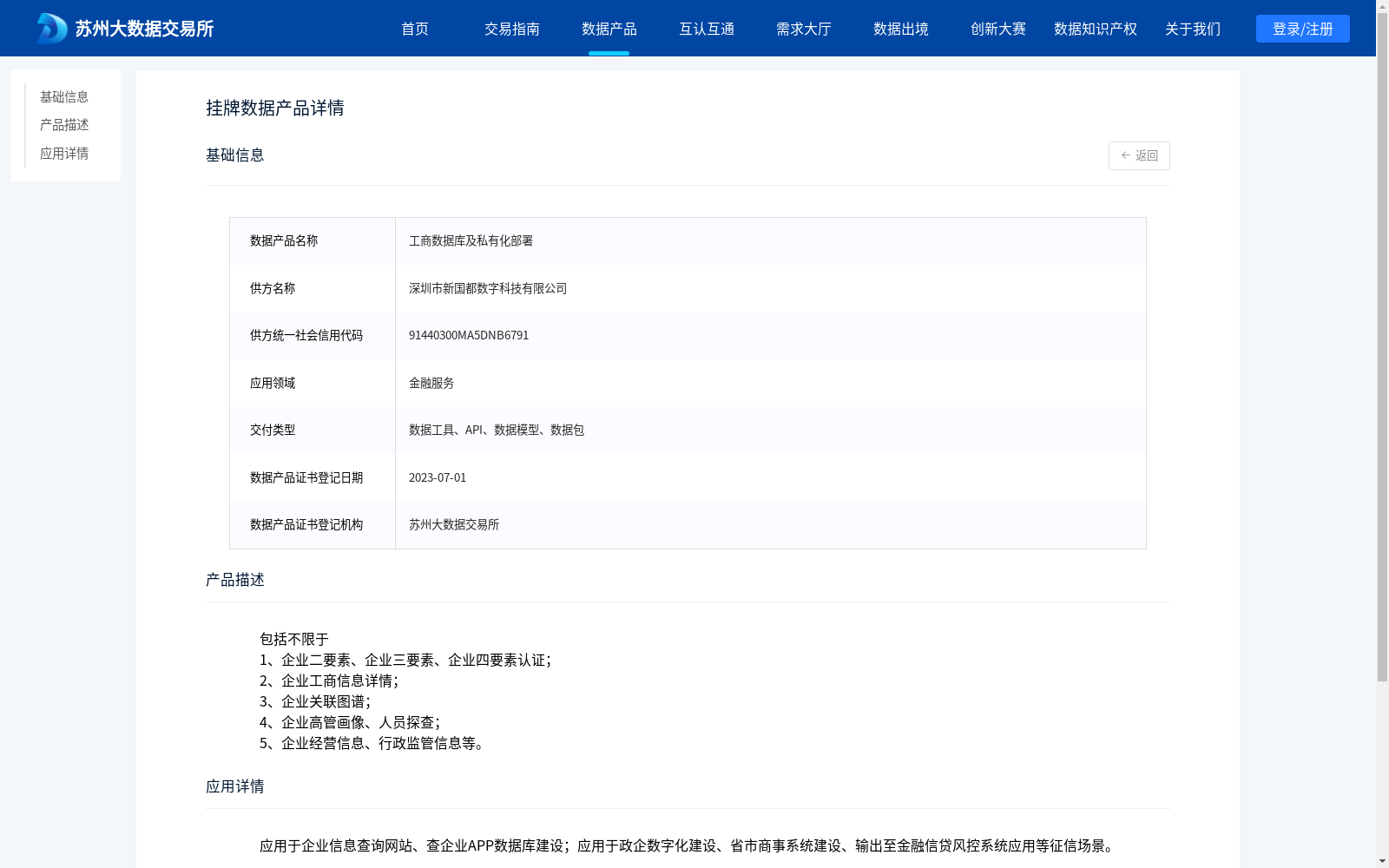Image resolution: width=1389 pixels, height=868 pixels.
Task: Click the 供方统一社会信用代码 label cell
Action: tap(313, 335)
